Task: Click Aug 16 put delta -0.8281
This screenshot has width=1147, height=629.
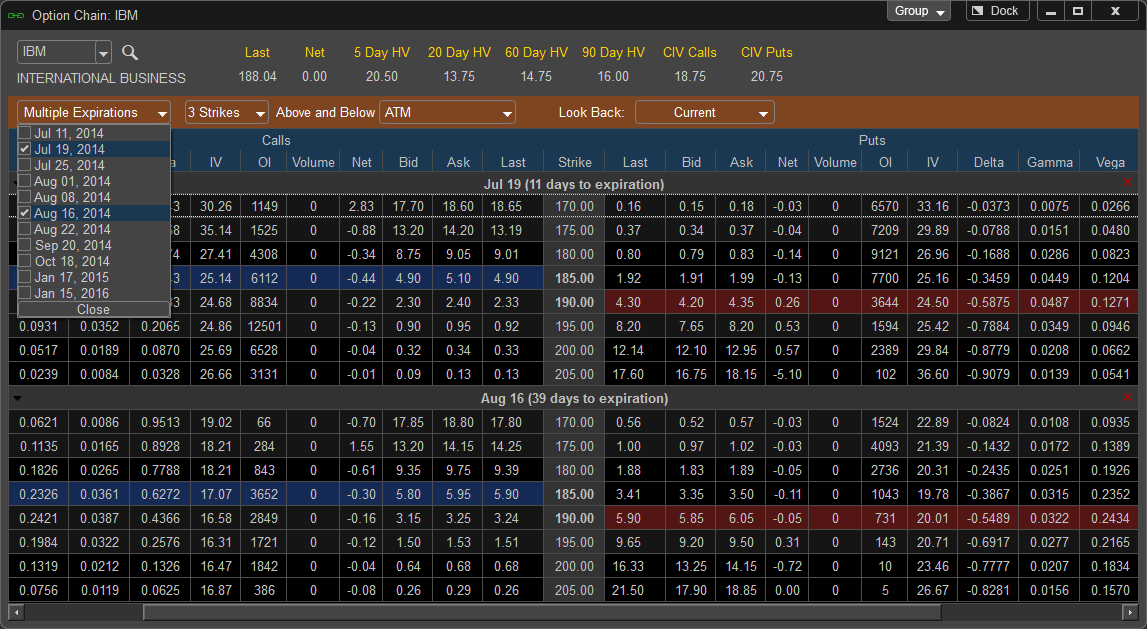Action: (989, 590)
